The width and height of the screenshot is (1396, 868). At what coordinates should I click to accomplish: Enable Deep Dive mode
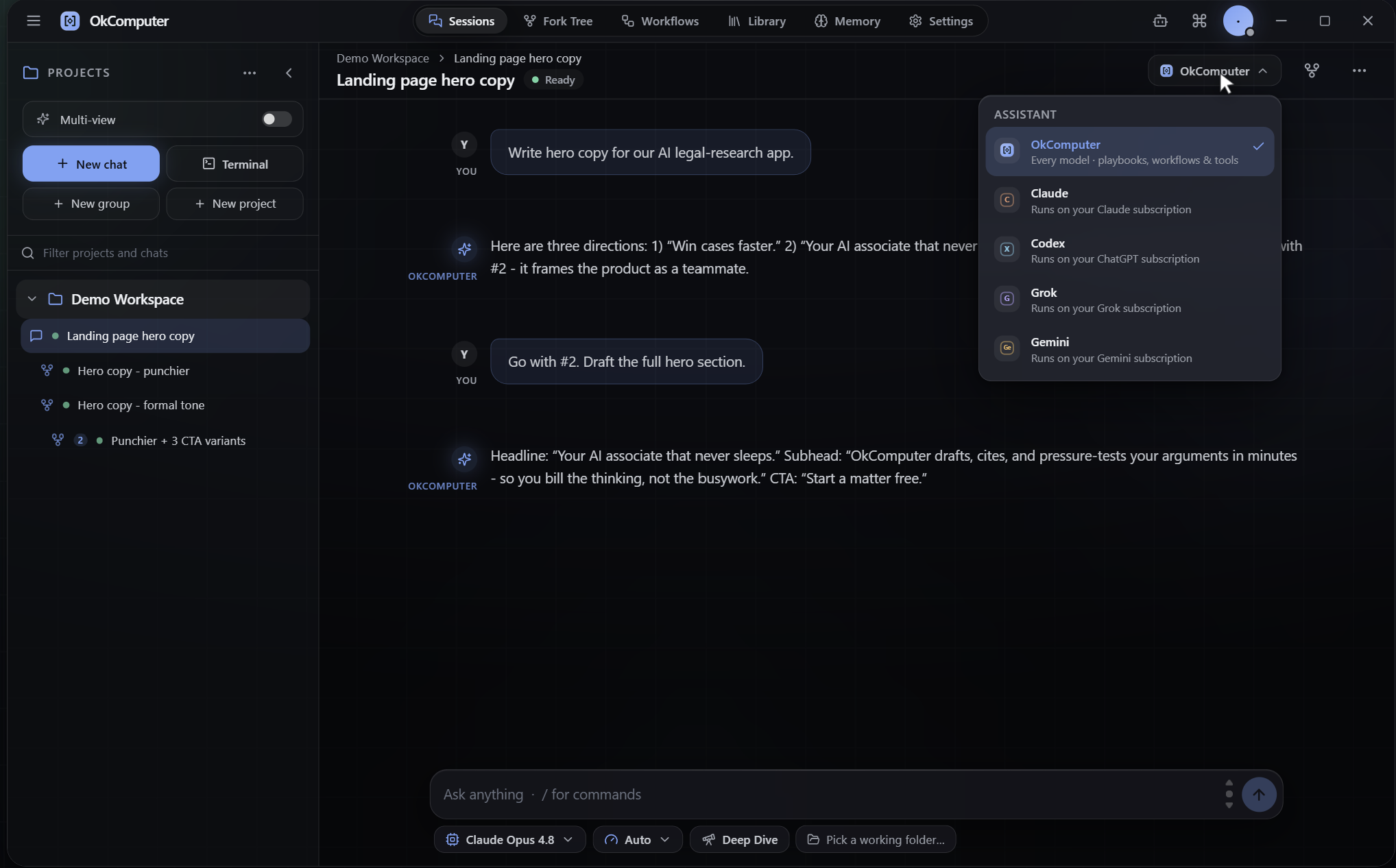(x=739, y=839)
